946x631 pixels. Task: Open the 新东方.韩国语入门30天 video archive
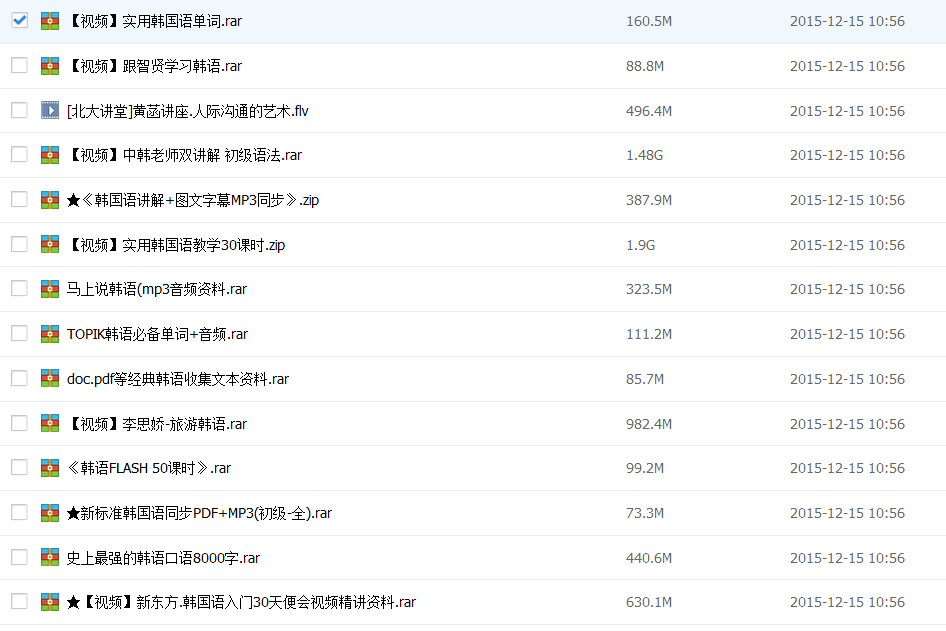point(241,602)
